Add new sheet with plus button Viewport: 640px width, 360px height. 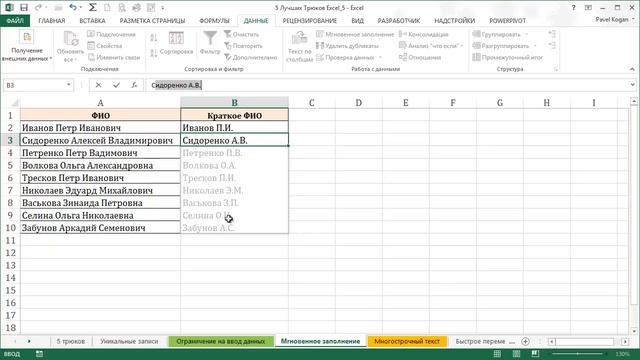point(525,341)
